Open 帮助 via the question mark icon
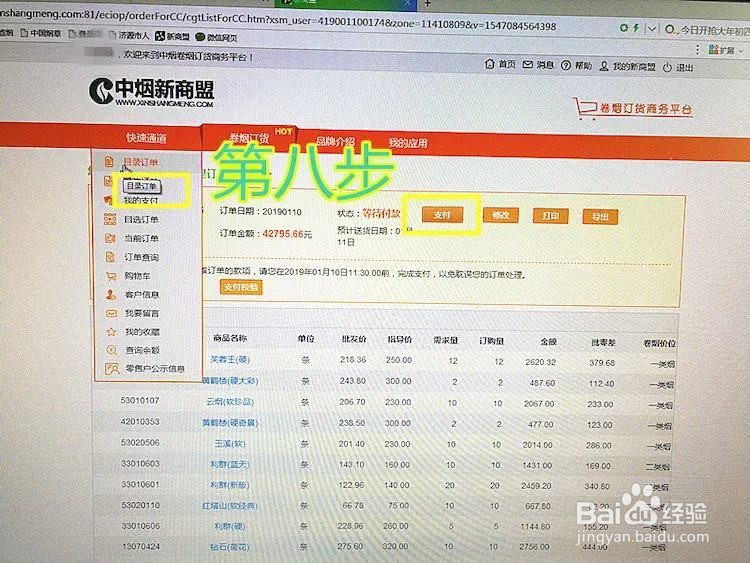 coord(565,66)
